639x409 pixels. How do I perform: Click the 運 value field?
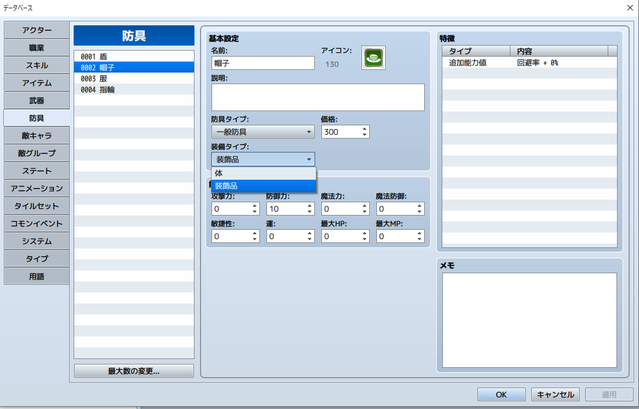(x=286, y=236)
